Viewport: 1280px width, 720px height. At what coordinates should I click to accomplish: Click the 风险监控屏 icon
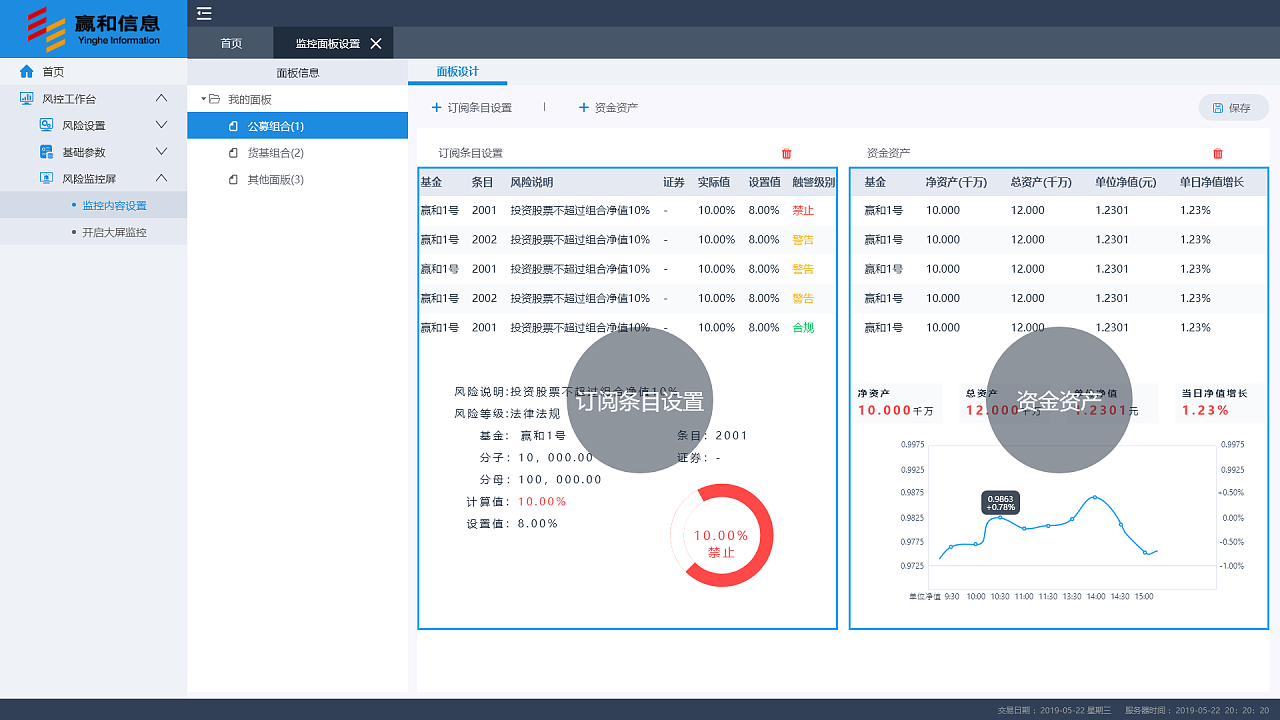tap(46, 179)
